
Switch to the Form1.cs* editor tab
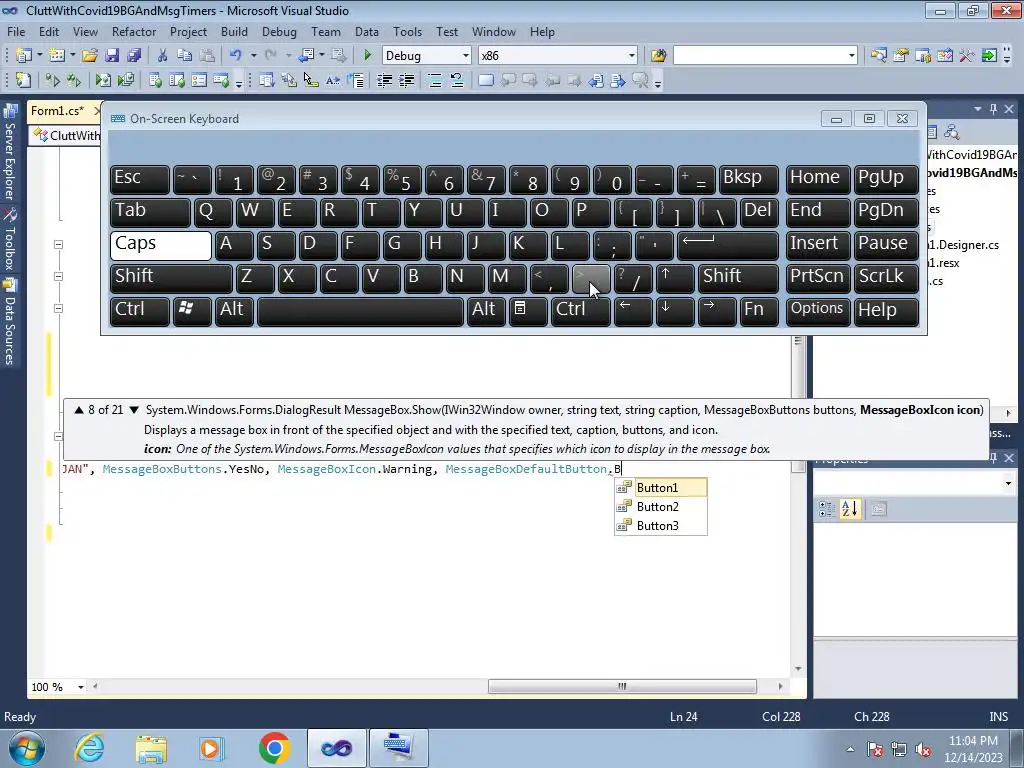coord(57,111)
